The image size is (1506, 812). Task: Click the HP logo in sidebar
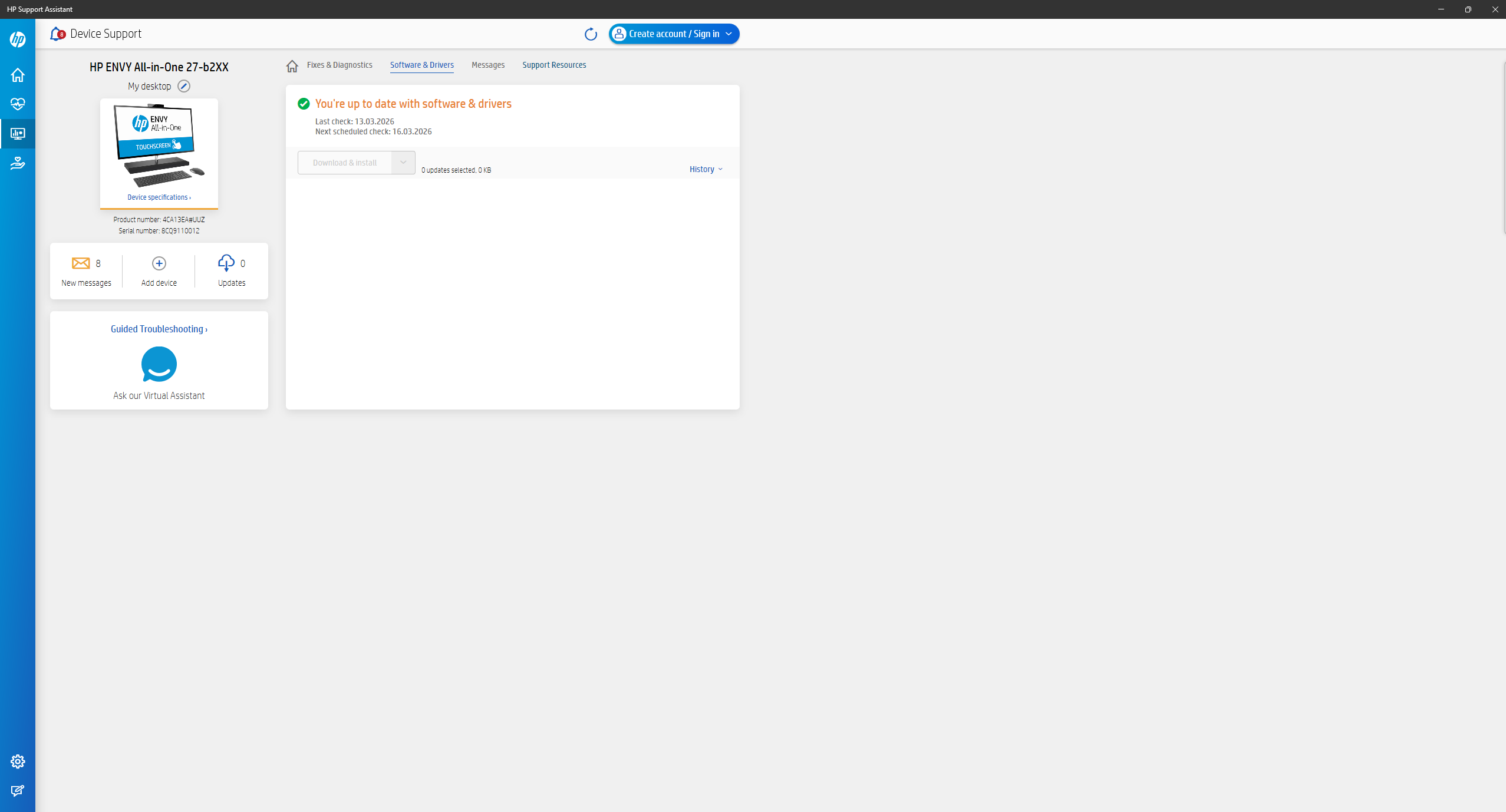[18, 39]
